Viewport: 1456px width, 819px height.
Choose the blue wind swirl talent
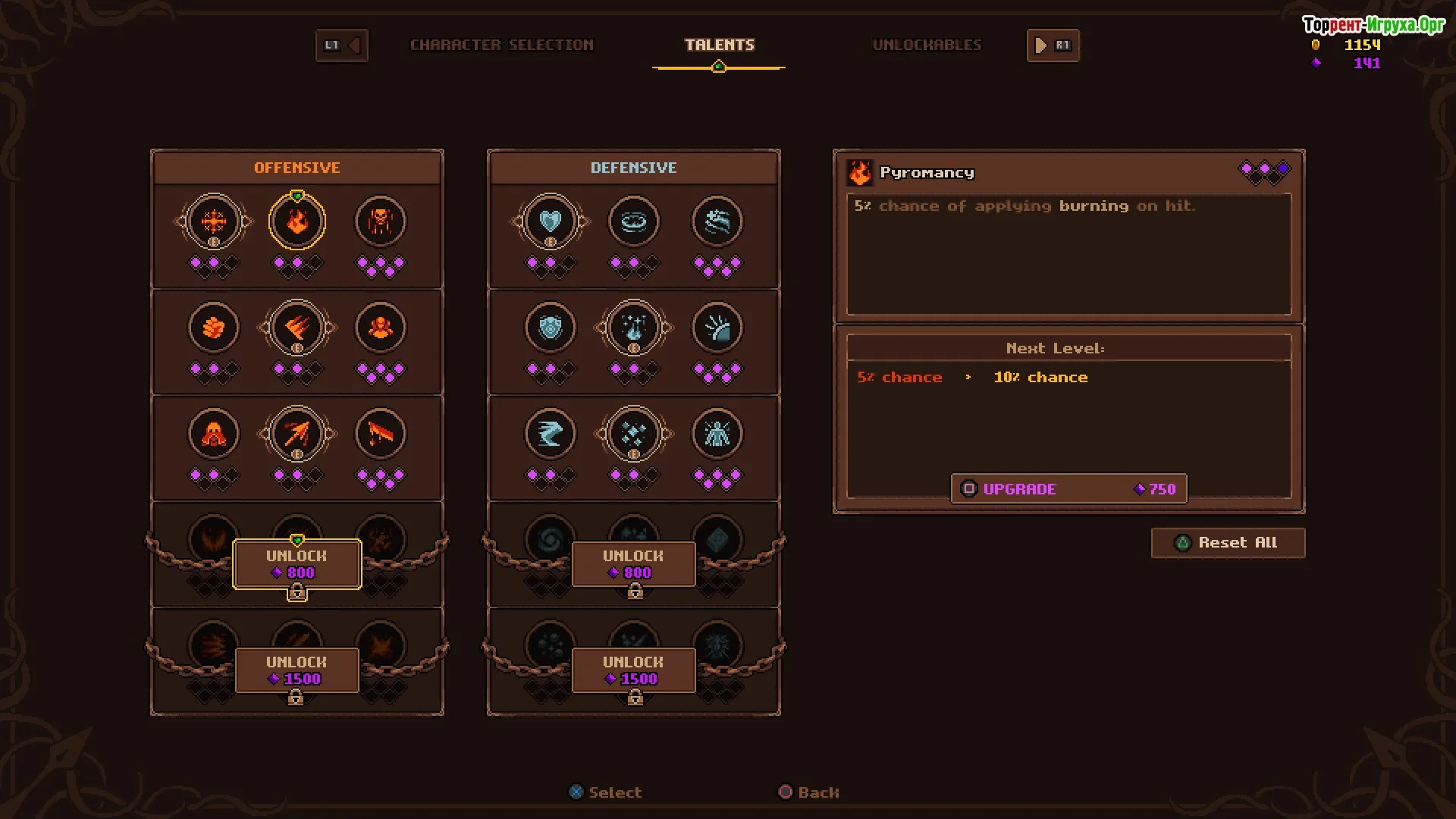pyautogui.click(x=551, y=434)
